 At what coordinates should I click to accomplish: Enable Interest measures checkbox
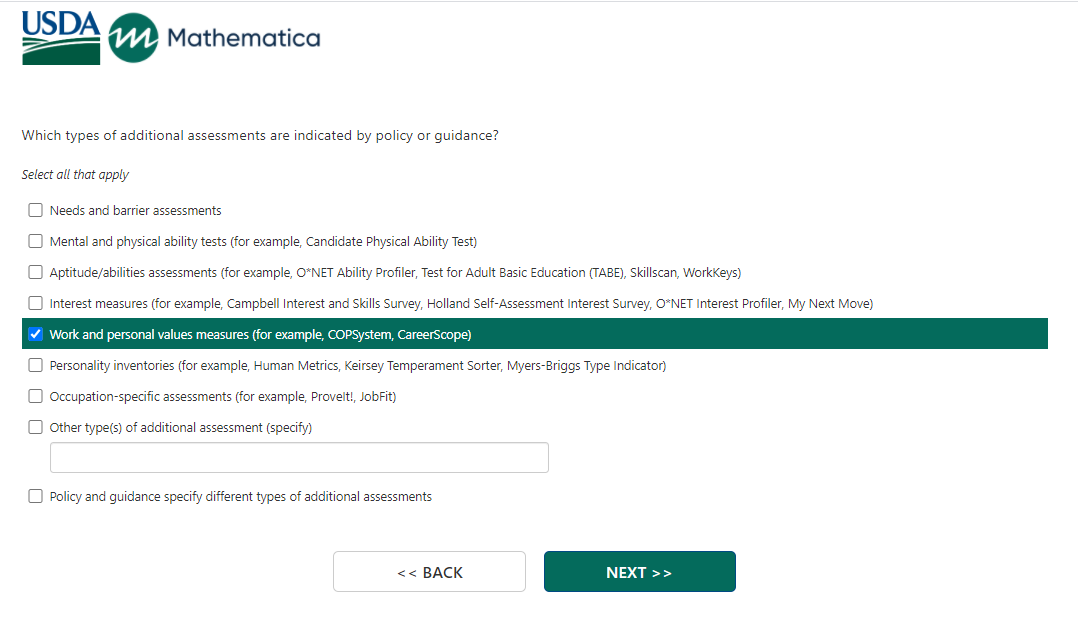pos(36,304)
